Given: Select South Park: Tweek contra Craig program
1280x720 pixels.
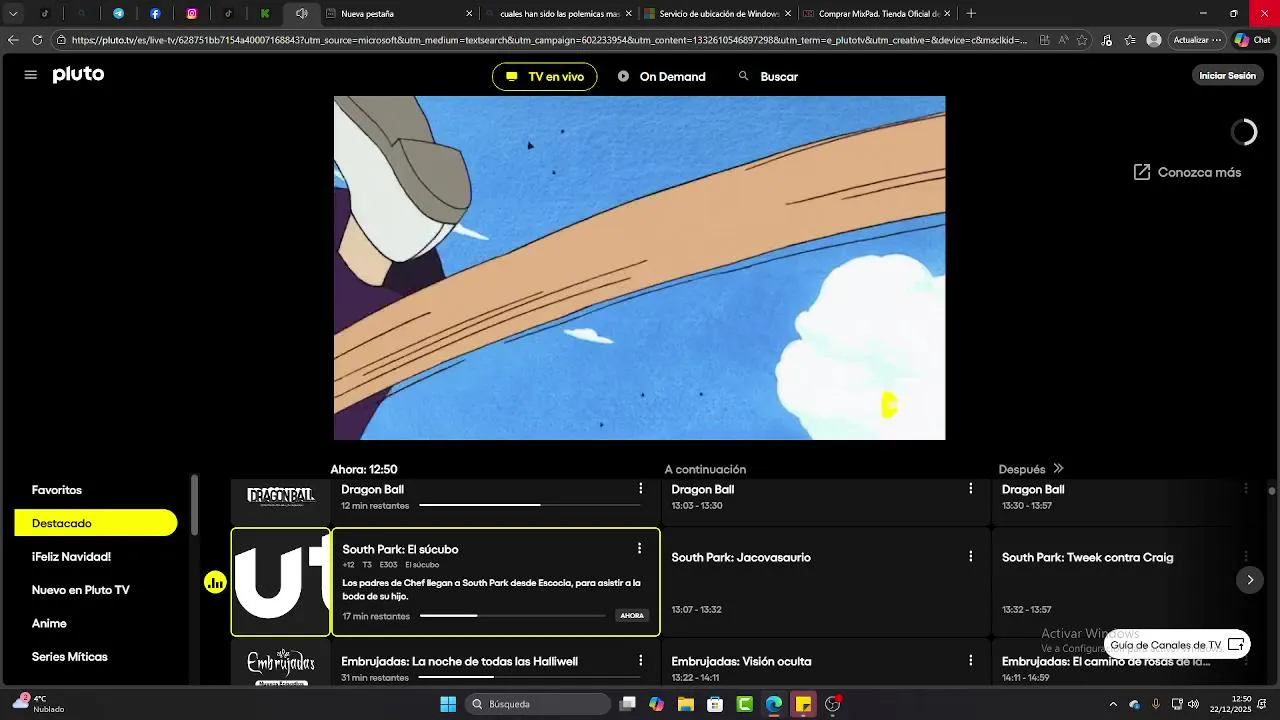Looking at the screenshot, I should point(1128,582).
